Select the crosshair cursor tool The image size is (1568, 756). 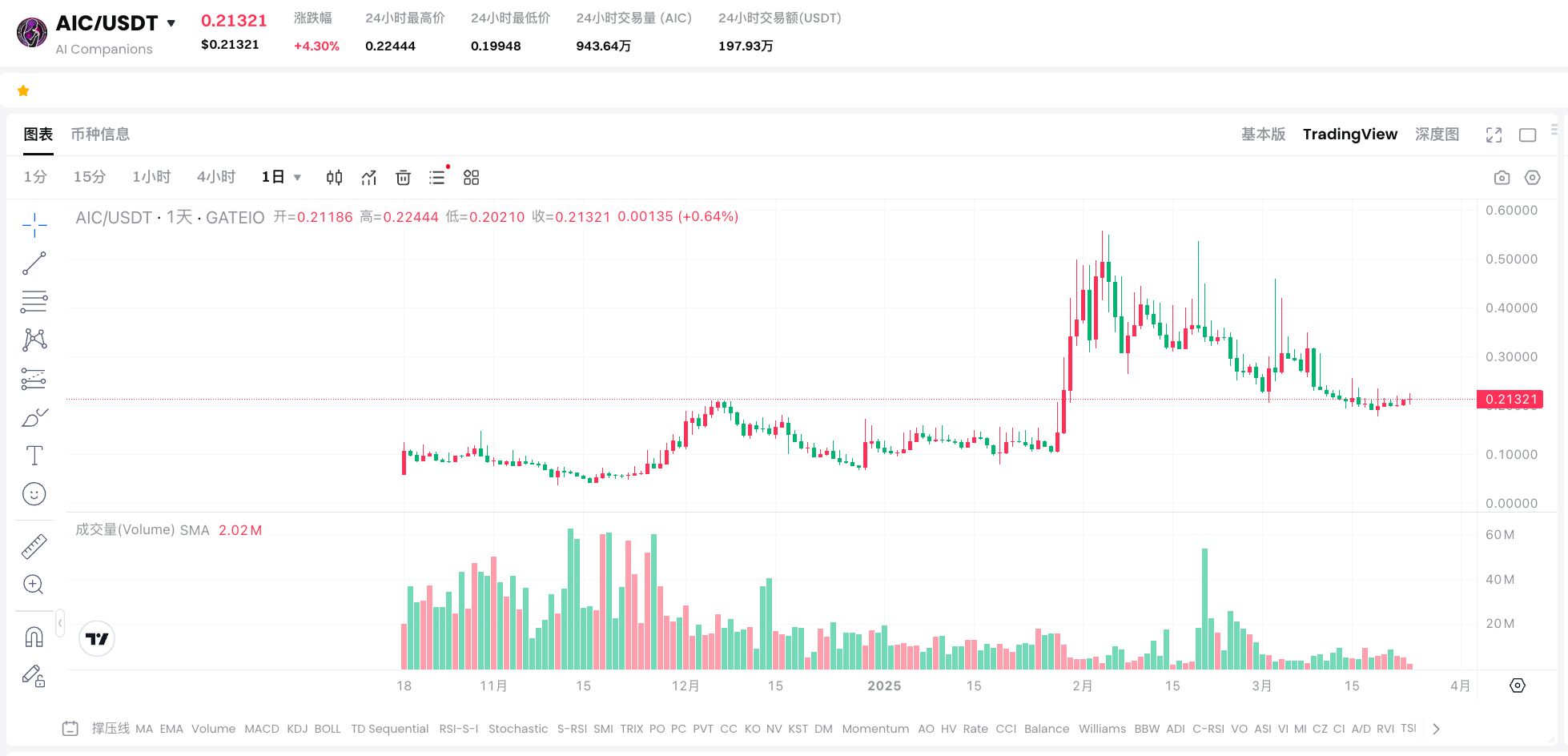point(34,225)
